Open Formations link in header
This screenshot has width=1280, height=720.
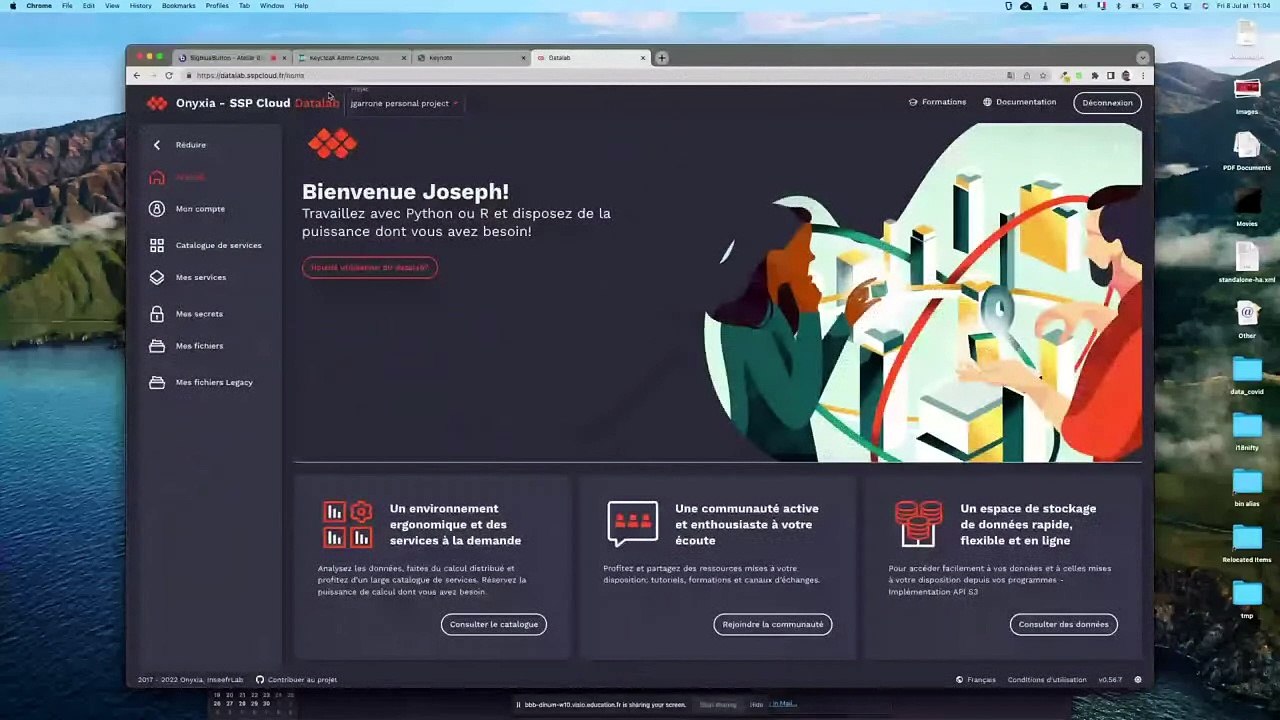937,102
